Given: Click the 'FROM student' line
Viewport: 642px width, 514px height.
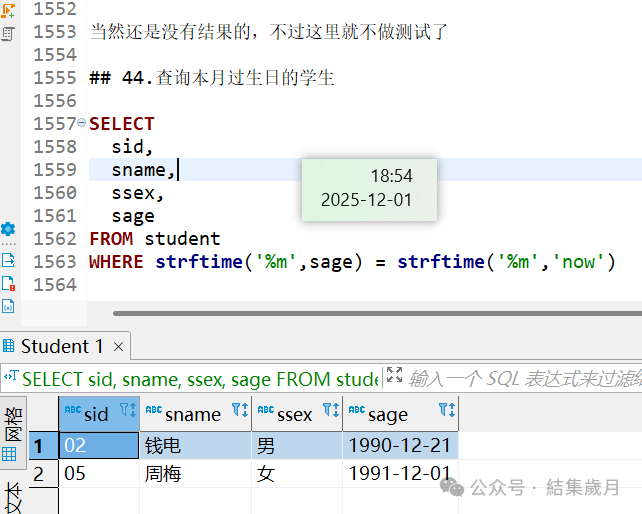Looking at the screenshot, I should click(155, 239).
